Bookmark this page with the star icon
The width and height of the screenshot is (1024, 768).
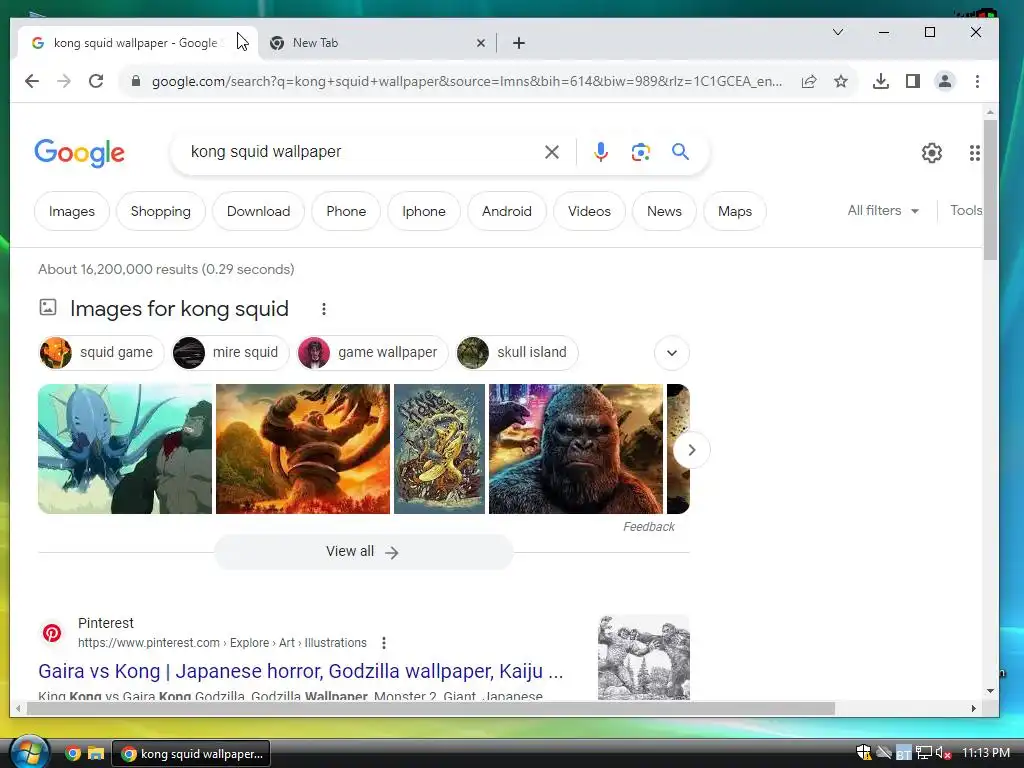pyautogui.click(x=840, y=81)
